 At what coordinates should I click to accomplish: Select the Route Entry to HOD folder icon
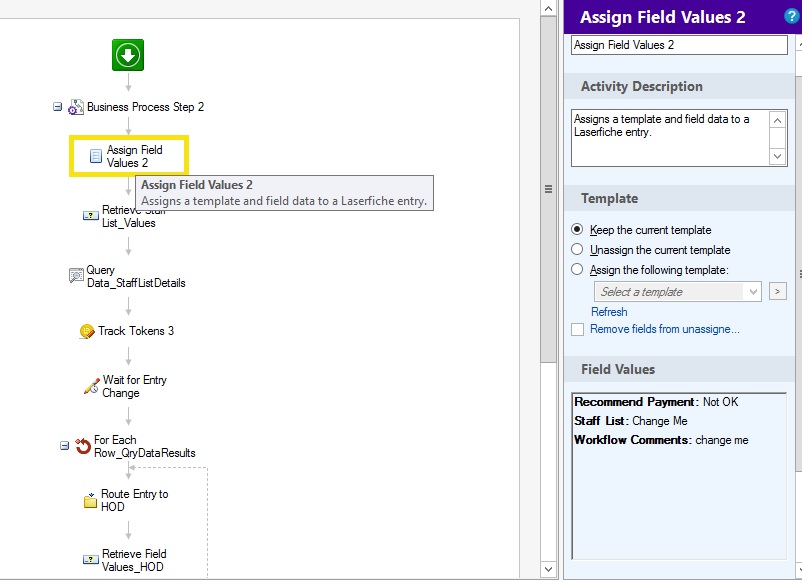click(90, 501)
